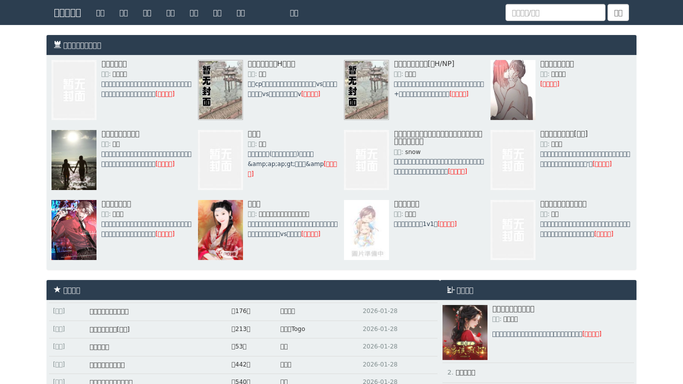
Task: Click the author name "snow"
Action: pyautogui.click(x=413, y=152)
